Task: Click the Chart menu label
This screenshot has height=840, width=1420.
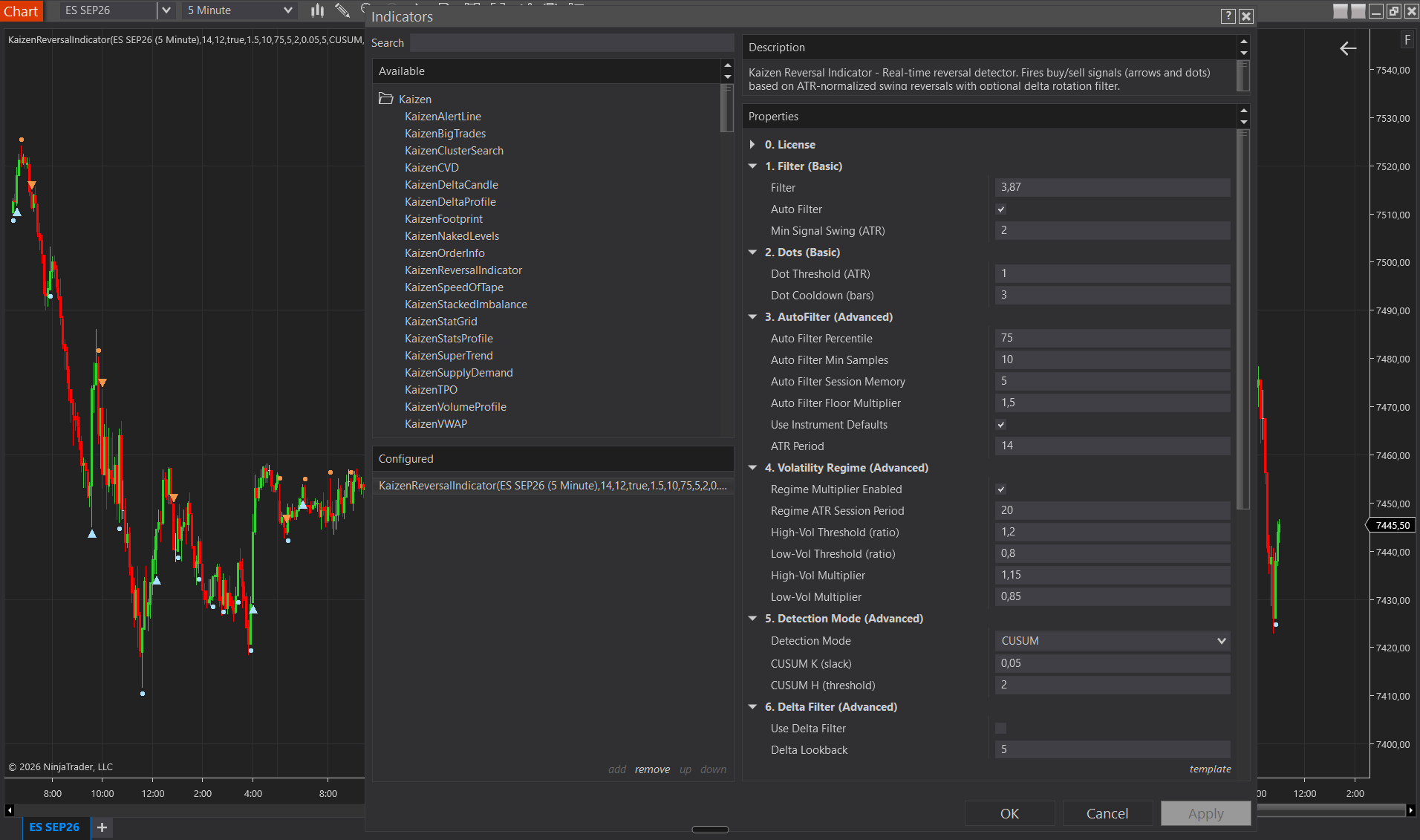Action: coord(21,11)
